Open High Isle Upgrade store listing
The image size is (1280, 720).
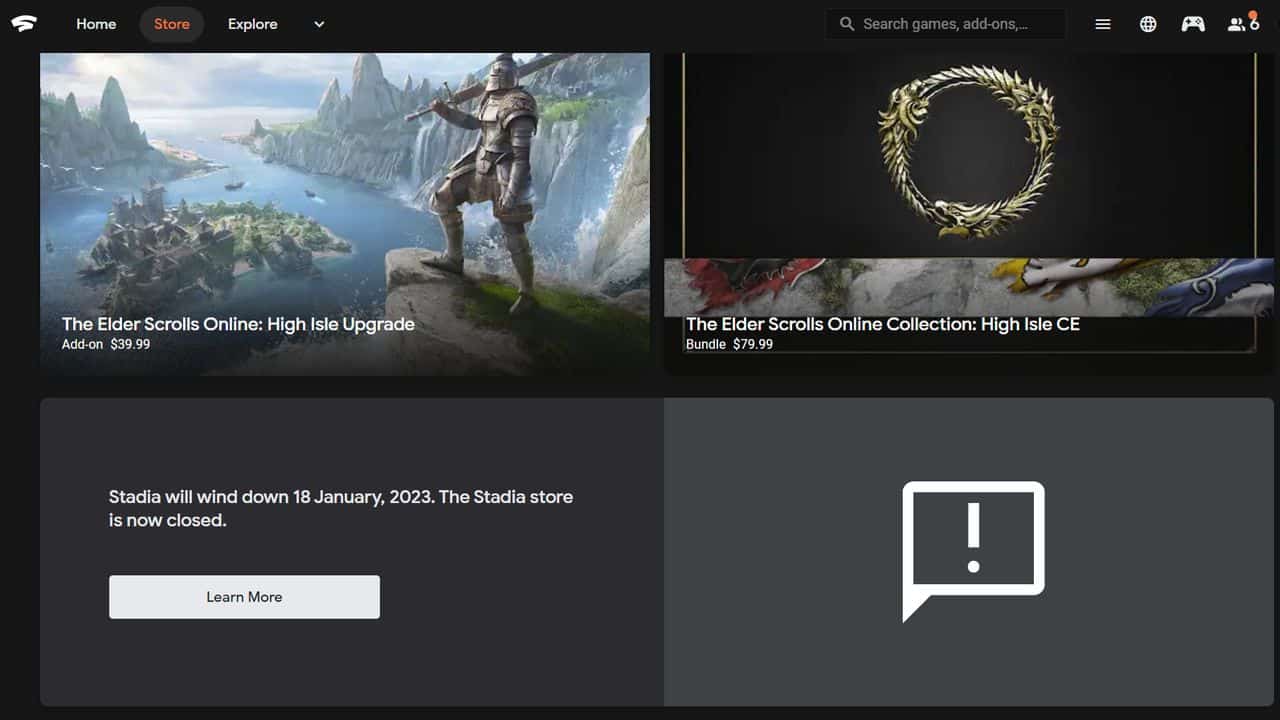click(238, 324)
